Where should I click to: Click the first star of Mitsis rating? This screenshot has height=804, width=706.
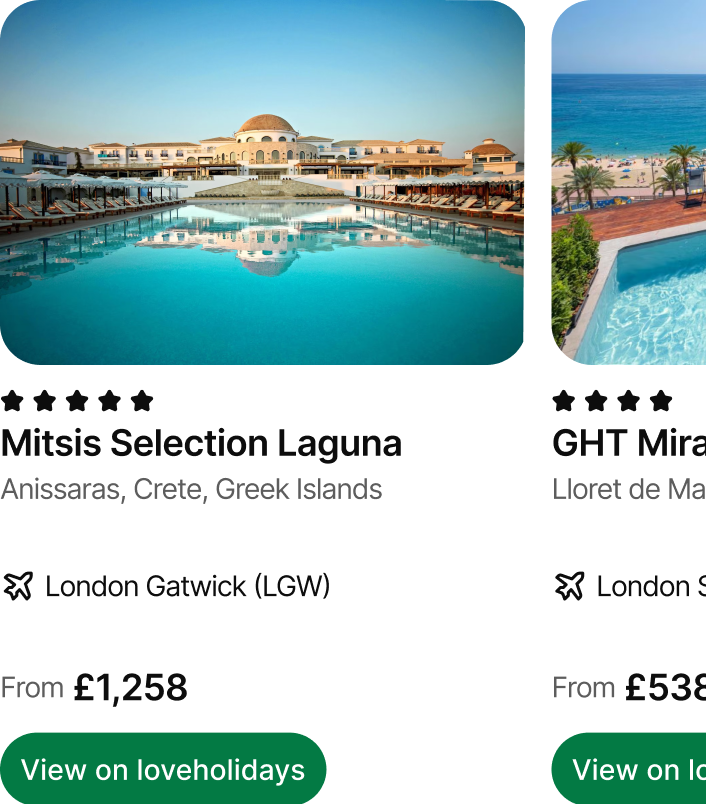[12, 401]
